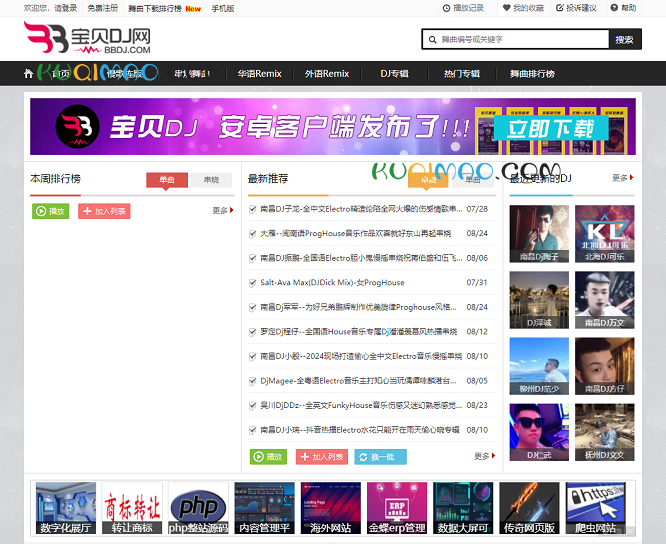Open 投诉建议 edit icon link
The width and height of the screenshot is (666, 544).
(576, 8)
